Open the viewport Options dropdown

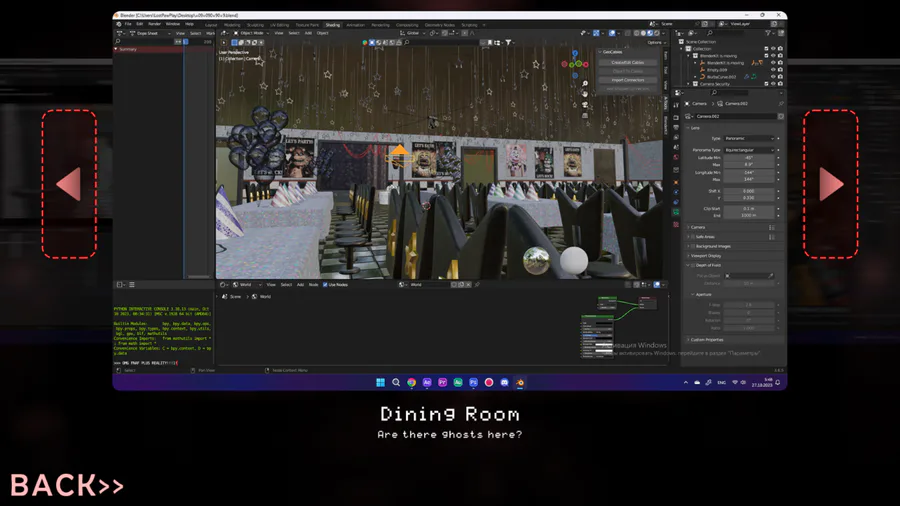tap(657, 42)
